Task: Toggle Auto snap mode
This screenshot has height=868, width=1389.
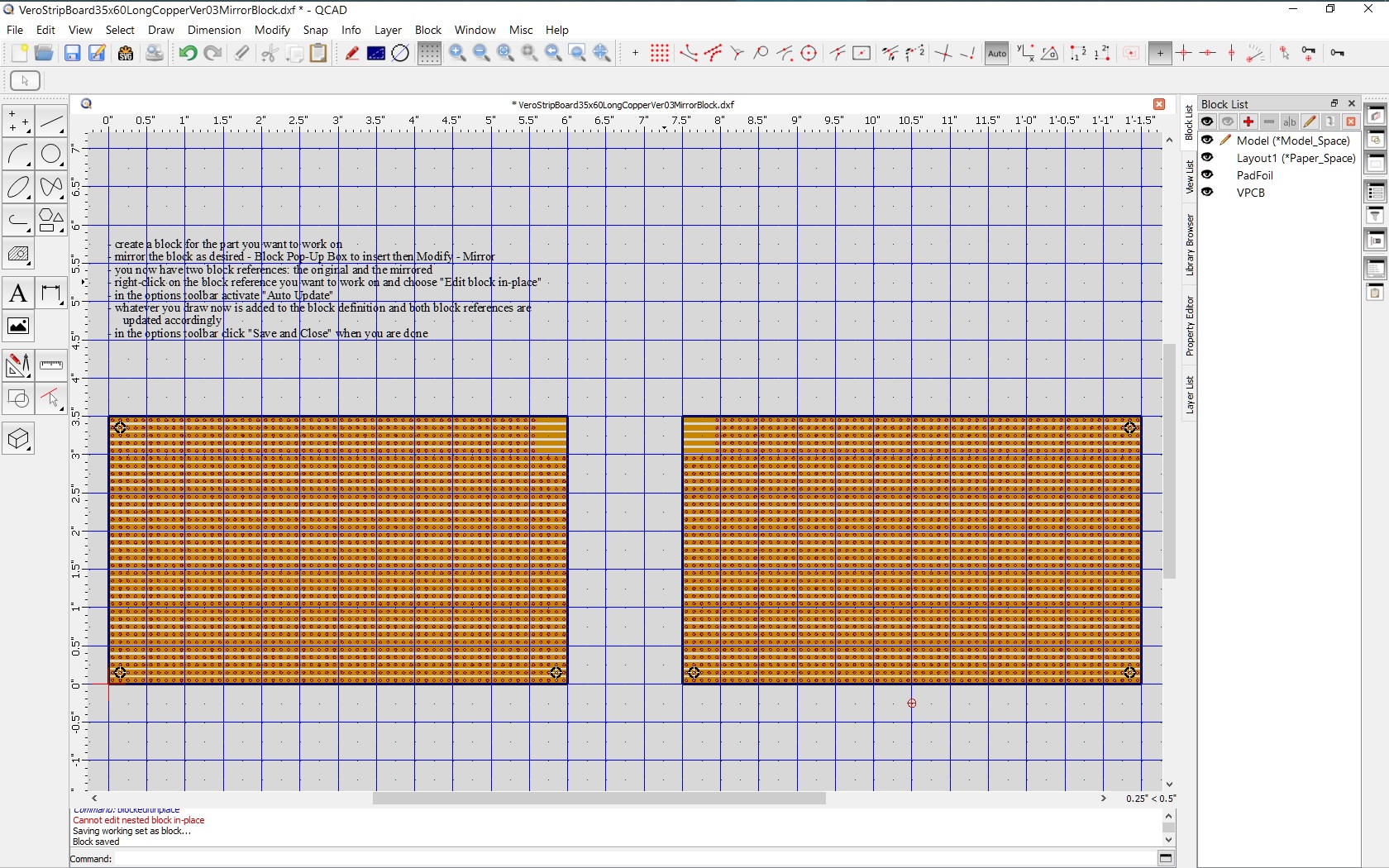Action: [x=996, y=54]
